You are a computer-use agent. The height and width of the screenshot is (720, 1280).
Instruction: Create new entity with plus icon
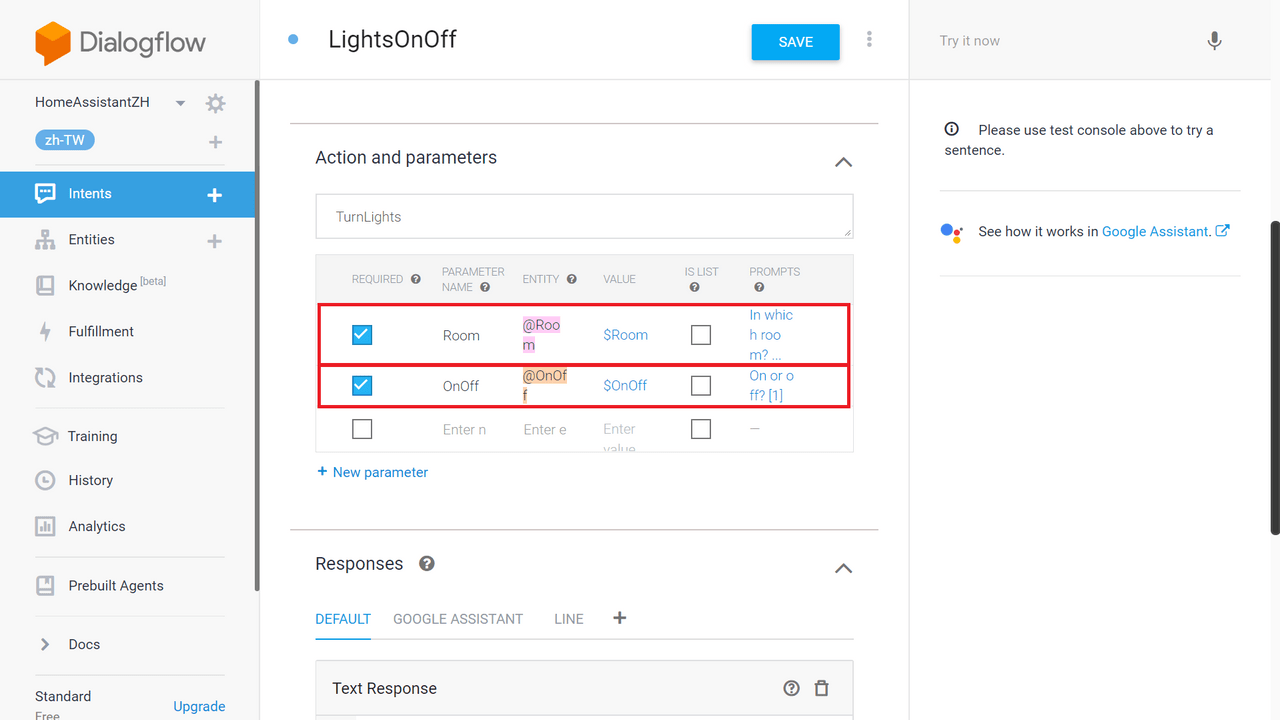[x=214, y=241]
